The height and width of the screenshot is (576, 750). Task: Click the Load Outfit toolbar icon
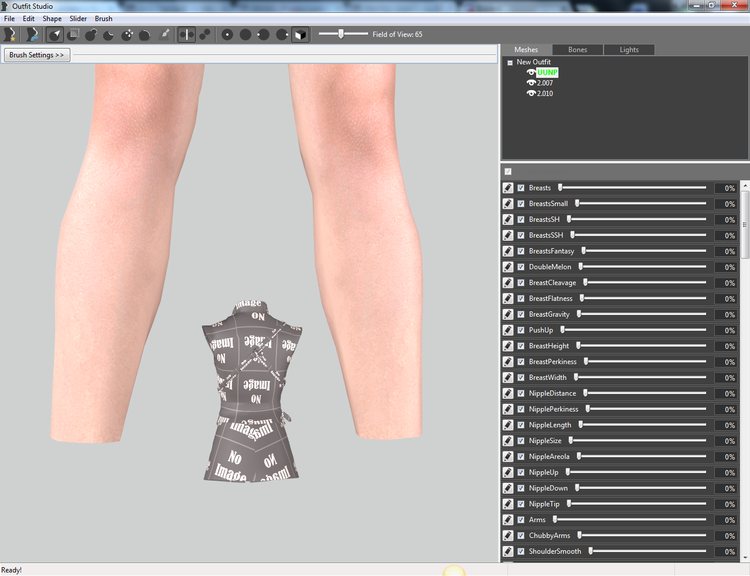click(x=32, y=34)
